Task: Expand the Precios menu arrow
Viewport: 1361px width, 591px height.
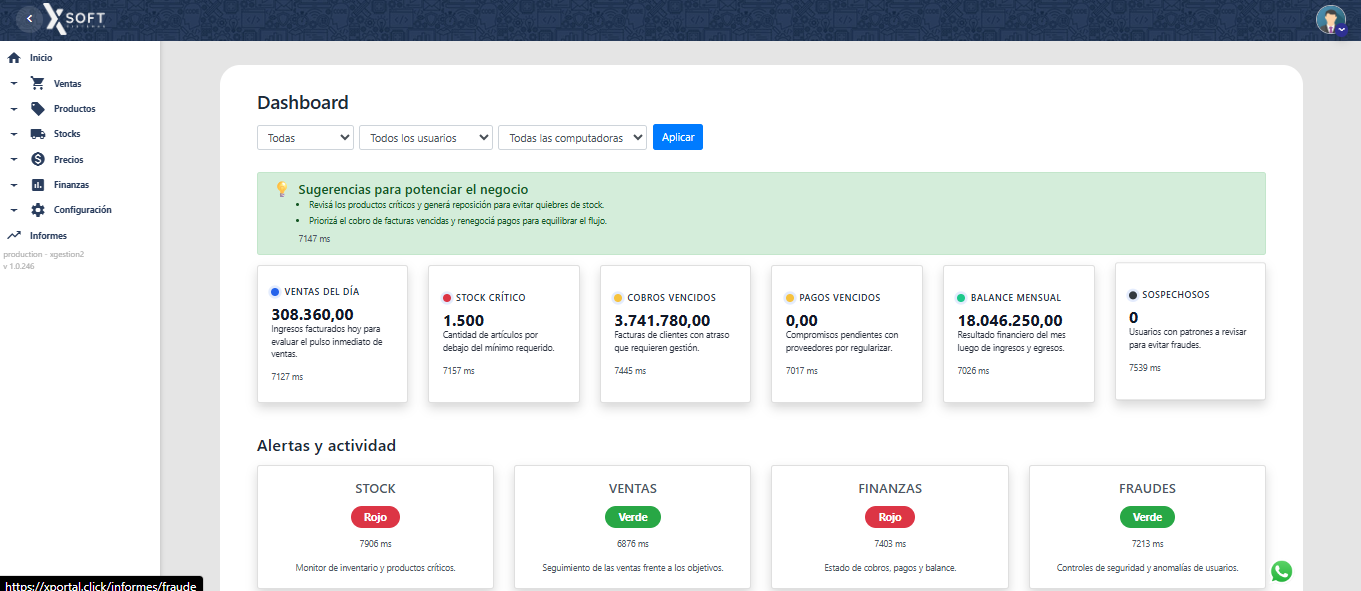Action: pyautogui.click(x=14, y=160)
